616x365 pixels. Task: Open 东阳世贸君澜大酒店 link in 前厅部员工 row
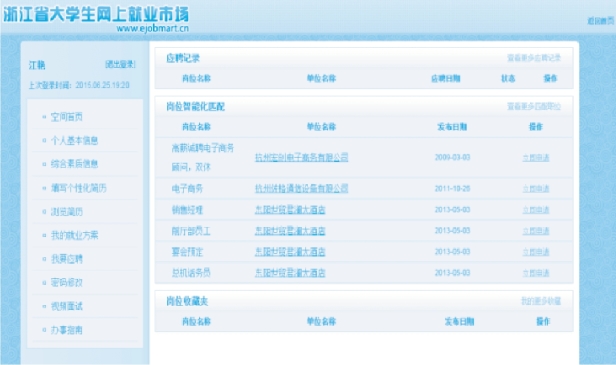290,231
